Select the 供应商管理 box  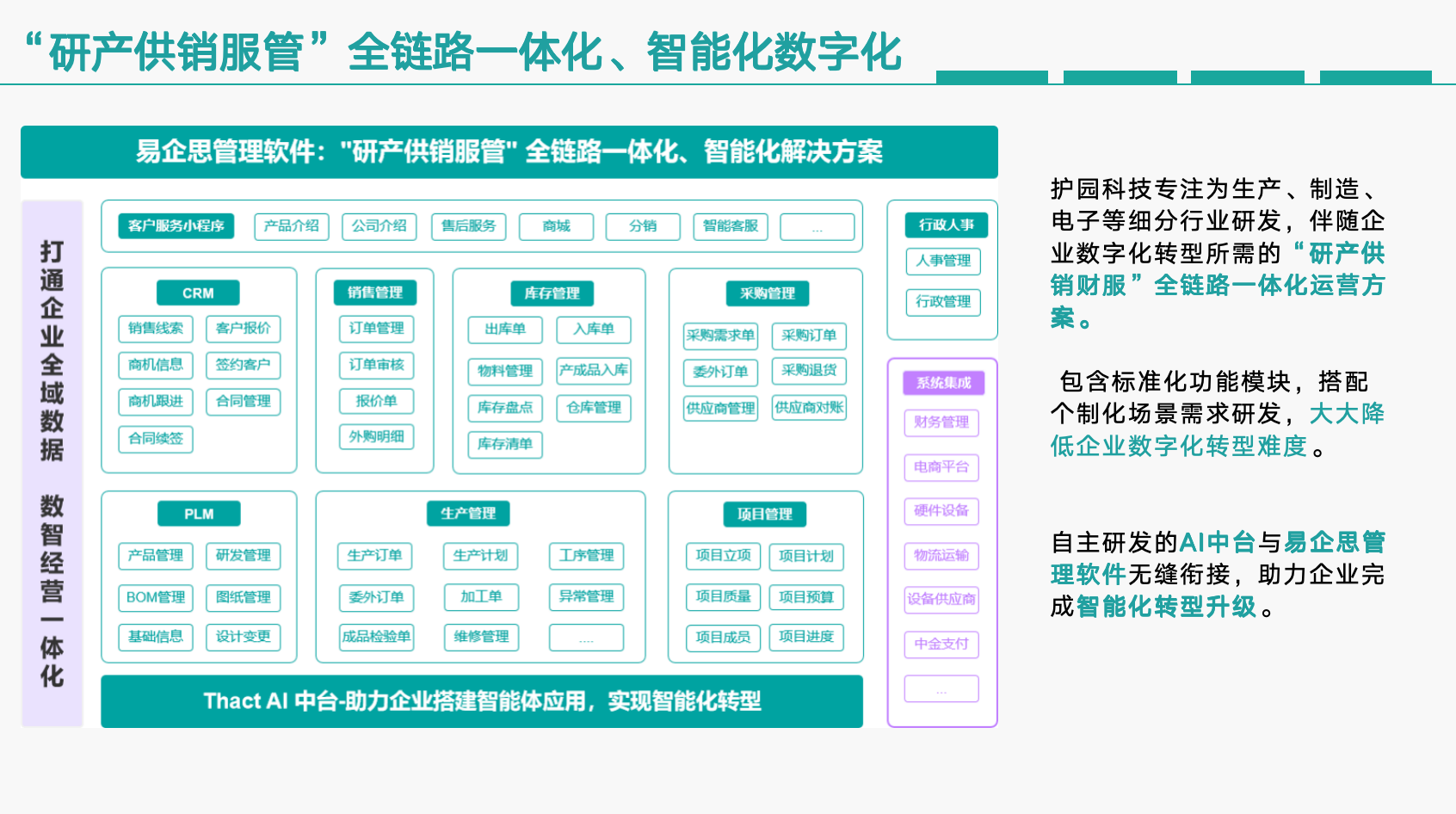click(721, 409)
